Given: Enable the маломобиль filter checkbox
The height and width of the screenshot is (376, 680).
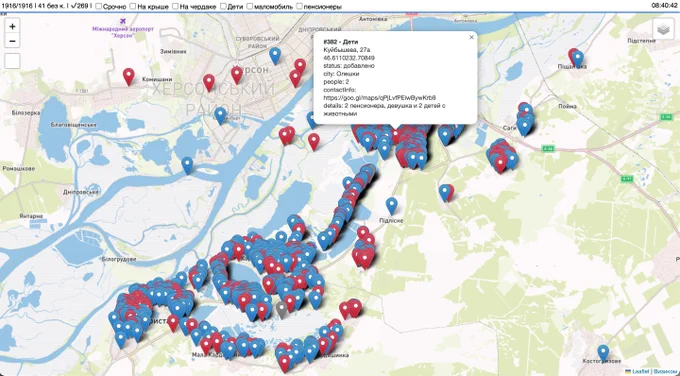Looking at the screenshot, I should (250, 6).
